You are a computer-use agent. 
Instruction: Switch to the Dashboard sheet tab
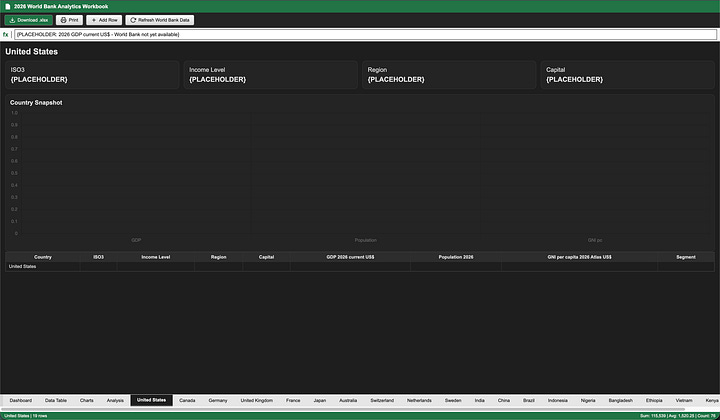[x=21, y=400]
